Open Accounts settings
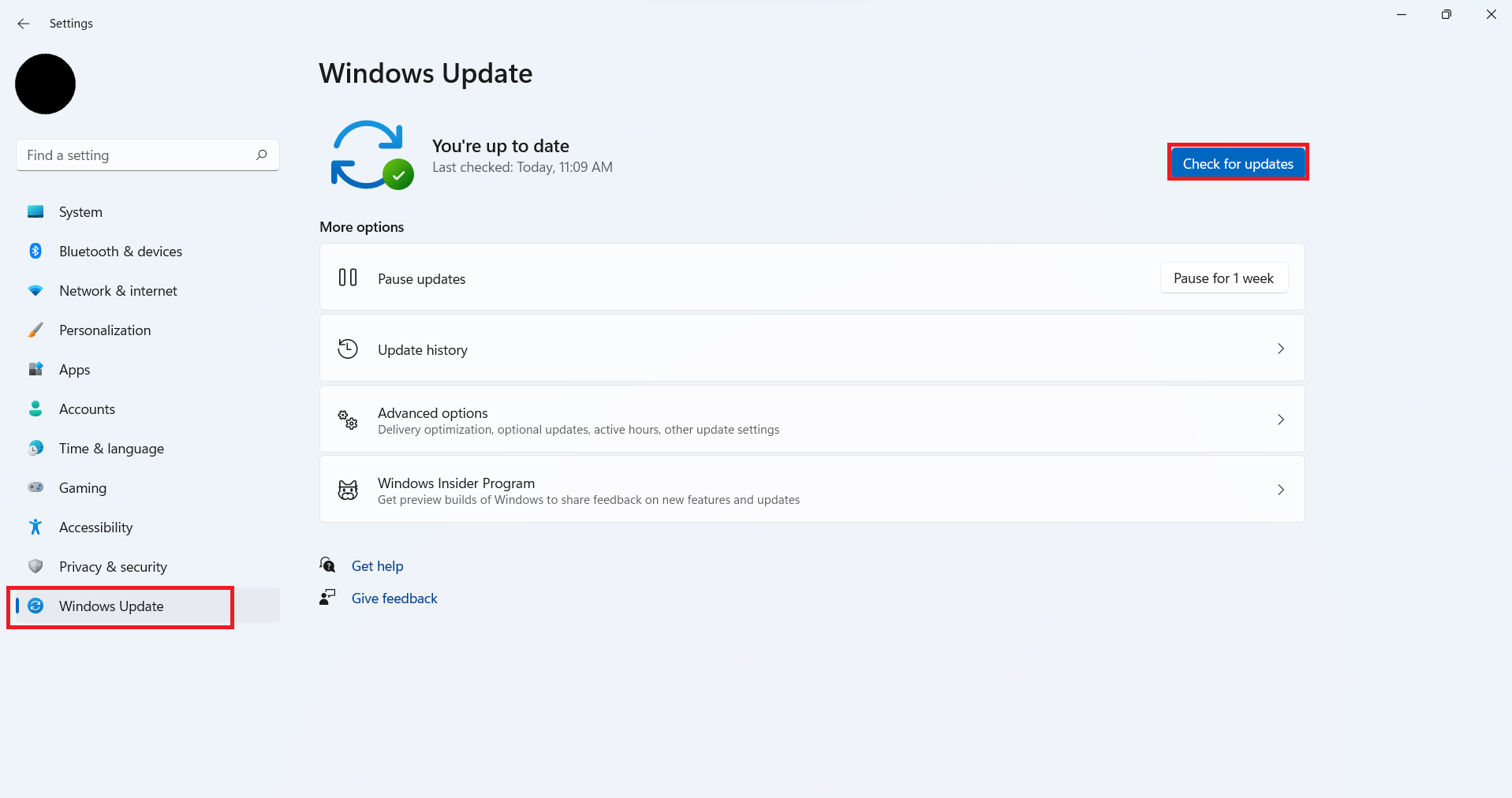This screenshot has width=1512, height=798. 147,408
